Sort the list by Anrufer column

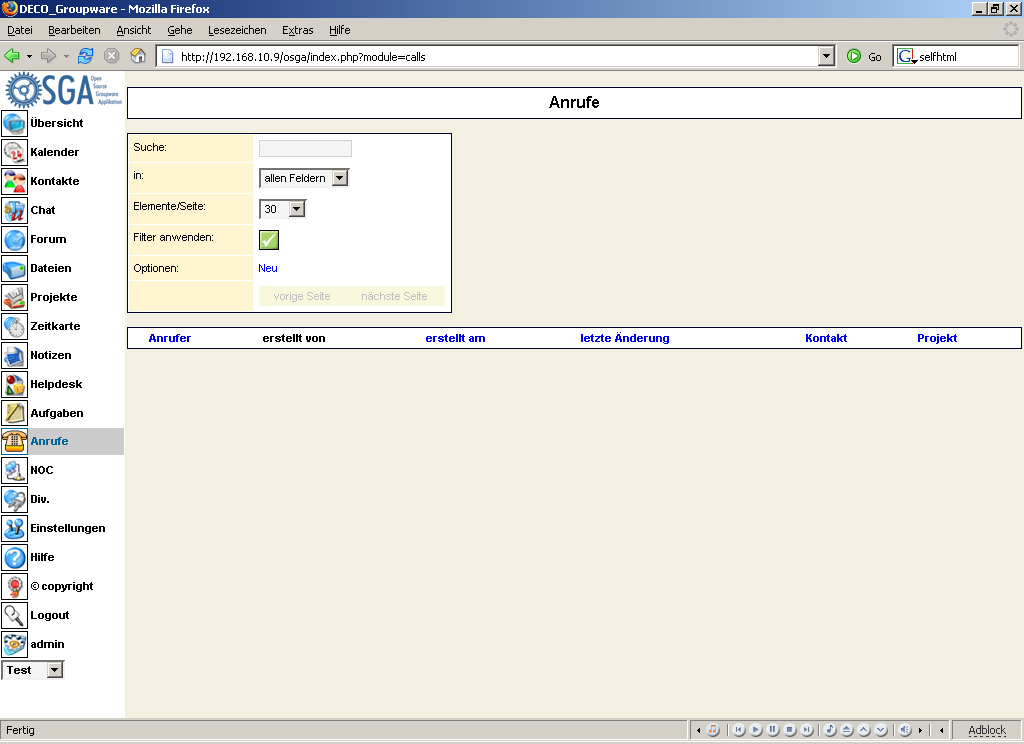click(x=169, y=338)
